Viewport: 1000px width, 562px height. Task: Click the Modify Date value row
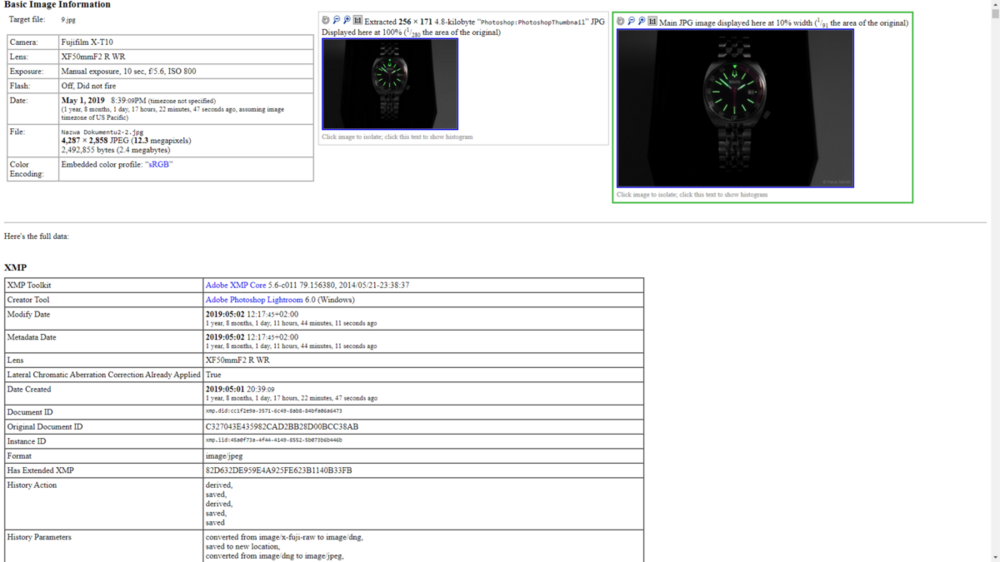(423, 318)
